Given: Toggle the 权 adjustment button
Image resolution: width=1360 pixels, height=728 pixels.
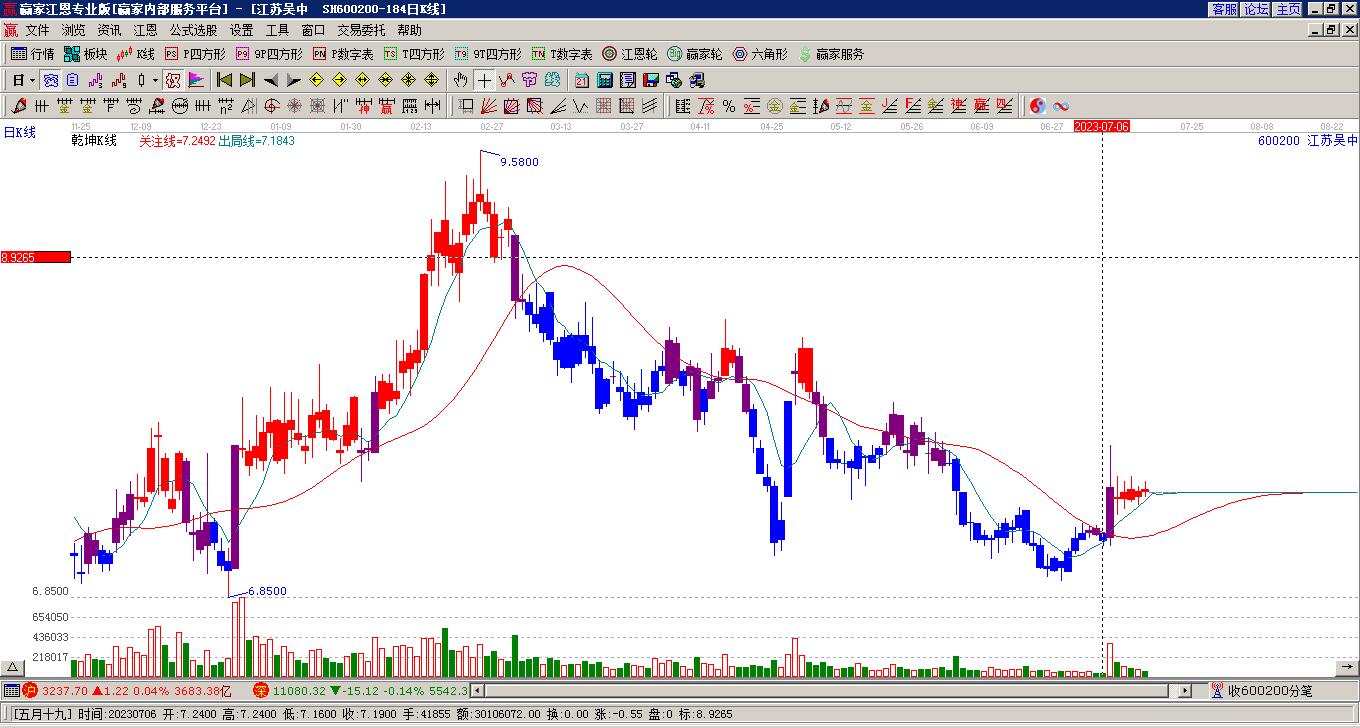Looking at the screenshot, I should click(173, 80).
